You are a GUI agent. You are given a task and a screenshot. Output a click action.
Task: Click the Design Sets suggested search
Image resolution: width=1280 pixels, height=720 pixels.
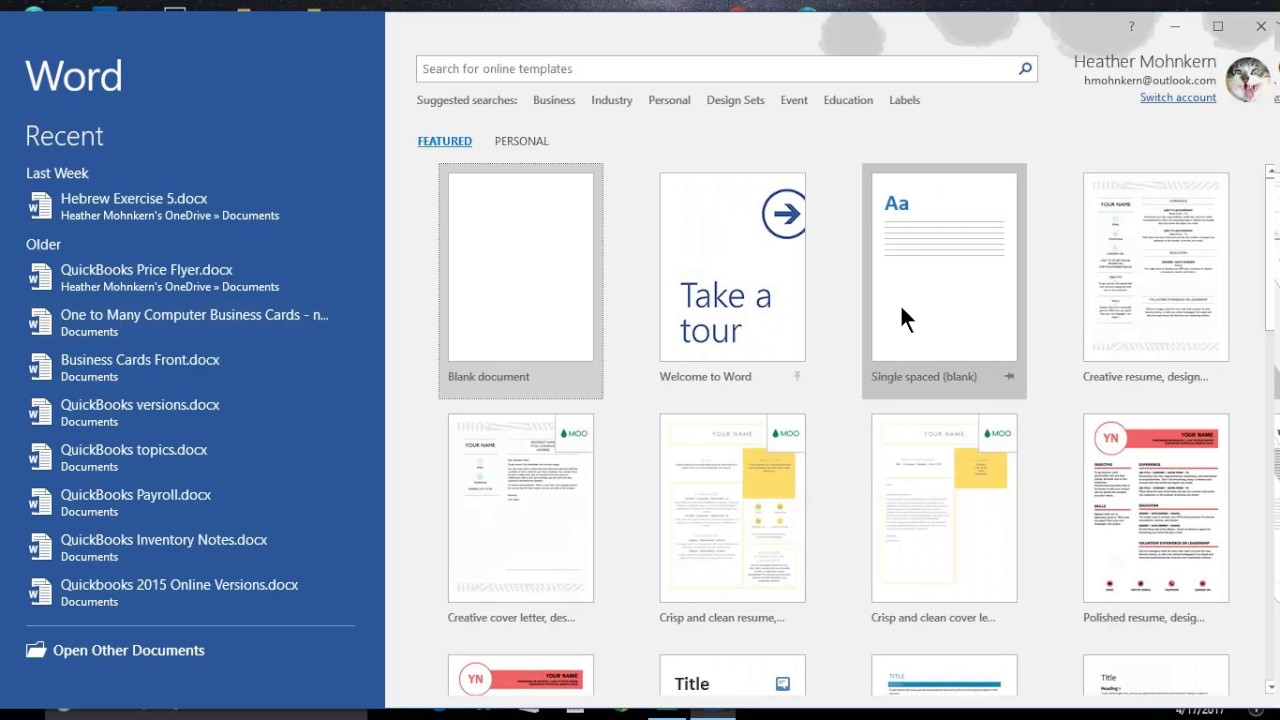(735, 100)
